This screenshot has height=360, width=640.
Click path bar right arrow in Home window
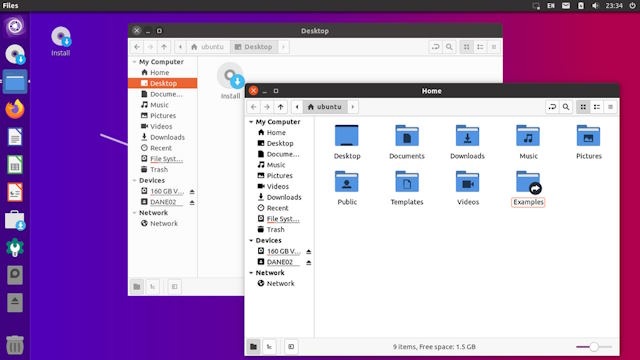tap(353, 107)
